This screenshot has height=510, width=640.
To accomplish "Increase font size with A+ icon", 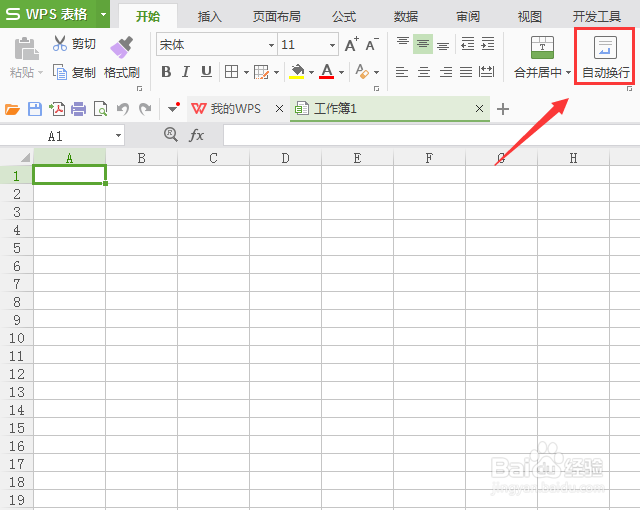I will point(351,44).
